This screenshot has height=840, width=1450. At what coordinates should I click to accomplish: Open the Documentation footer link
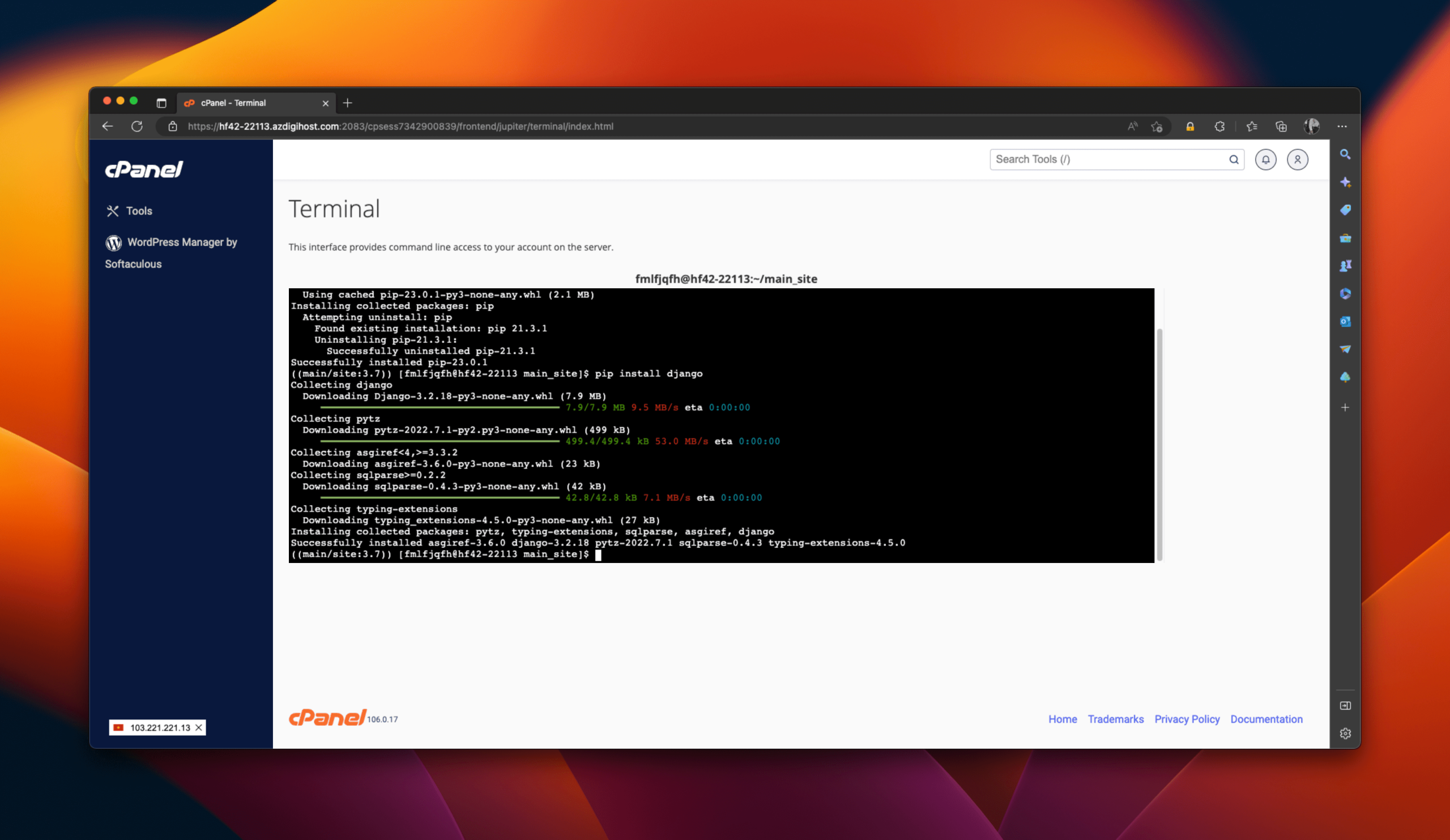[1266, 719]
